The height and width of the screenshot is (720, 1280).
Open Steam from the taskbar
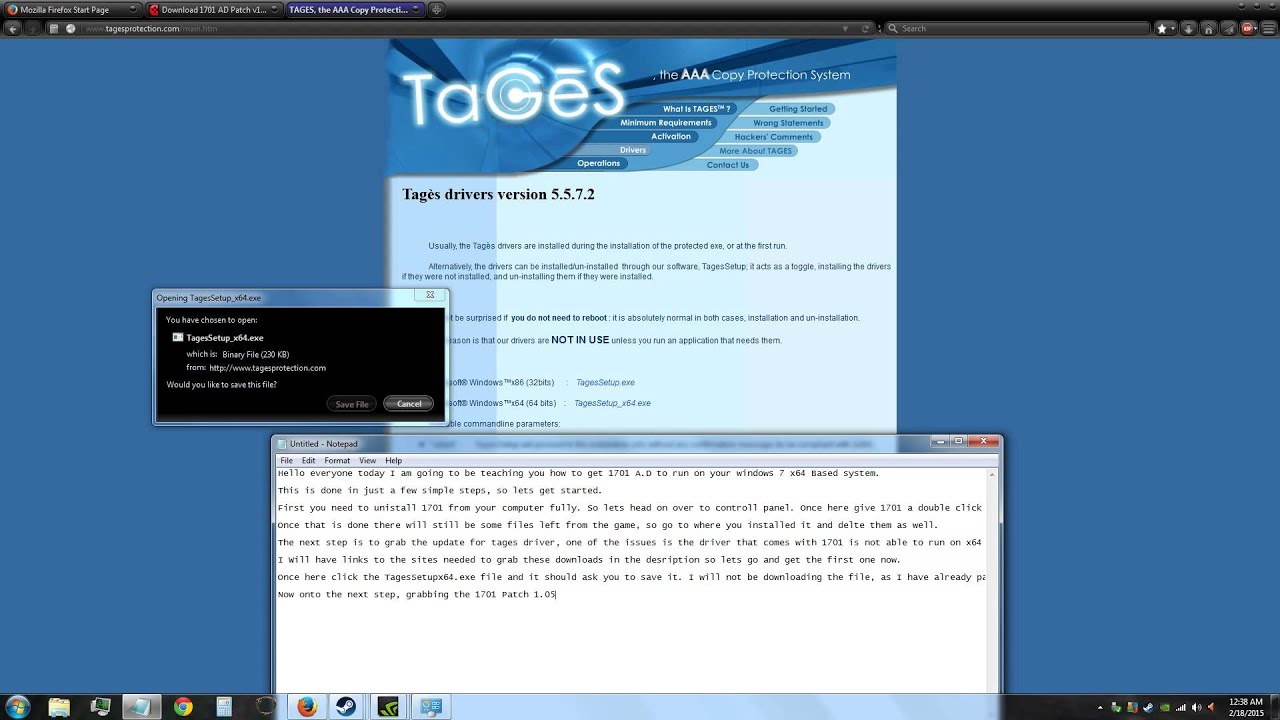pyautogui.click(x=348, y=706)
